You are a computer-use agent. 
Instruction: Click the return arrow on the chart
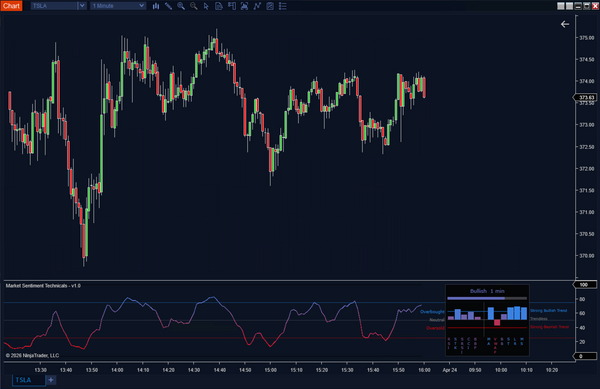pos(565,24)
